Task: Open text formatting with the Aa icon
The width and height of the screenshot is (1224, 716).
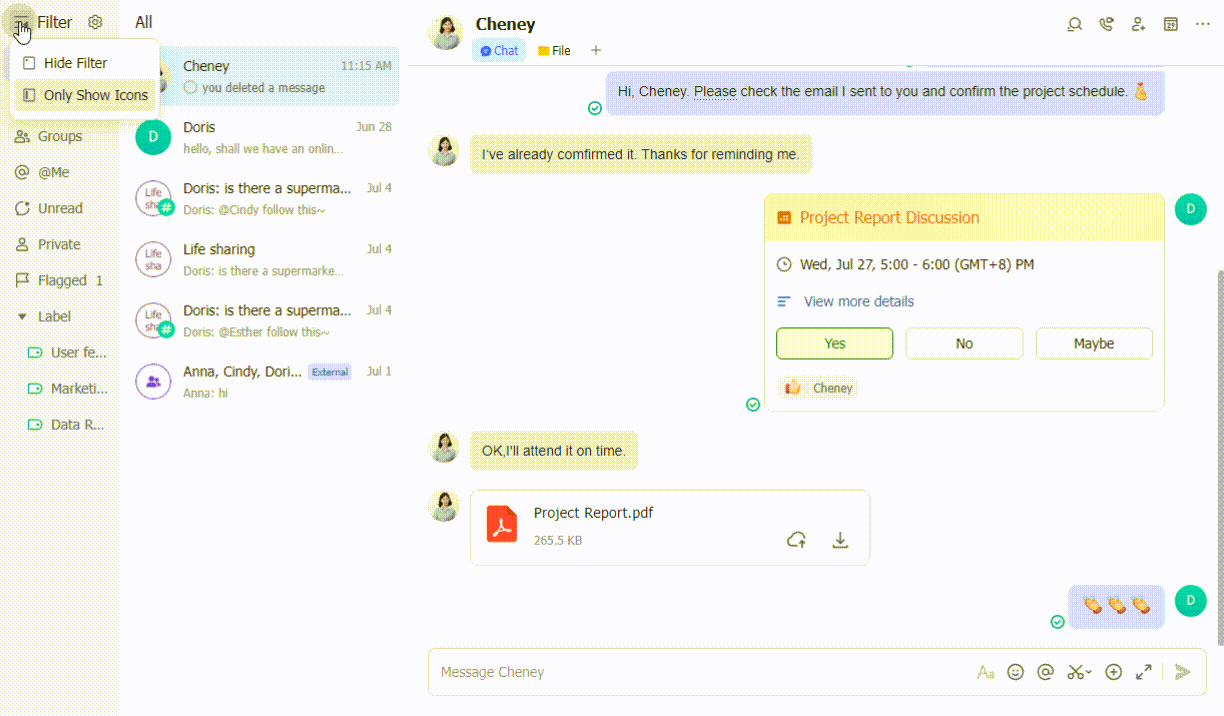Action: [985, 671]
